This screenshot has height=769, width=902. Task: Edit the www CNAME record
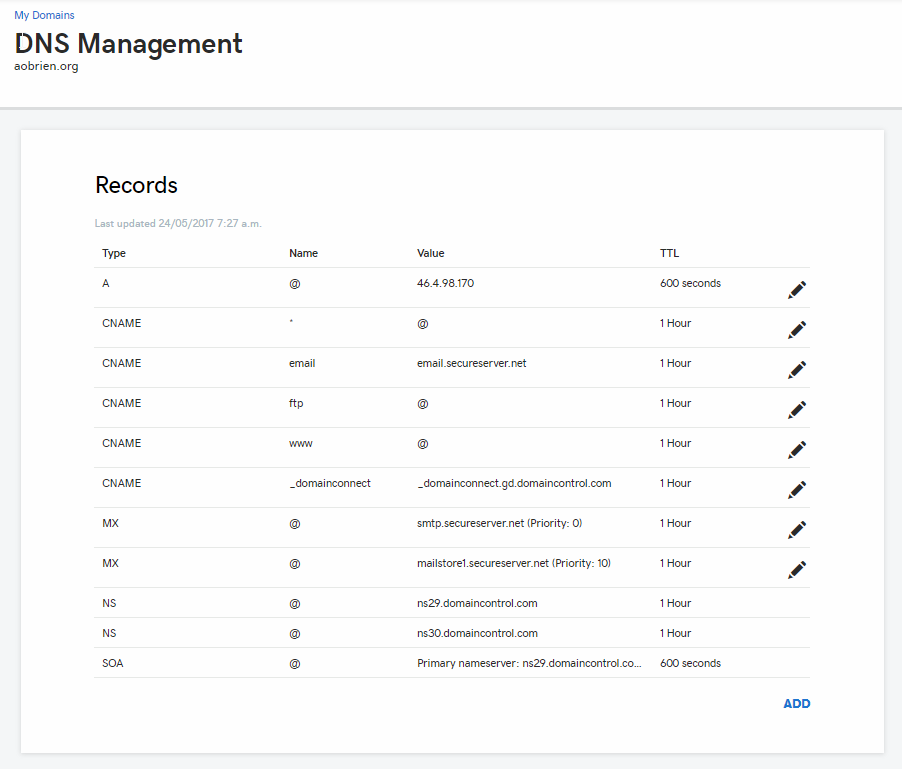point(797,450)
